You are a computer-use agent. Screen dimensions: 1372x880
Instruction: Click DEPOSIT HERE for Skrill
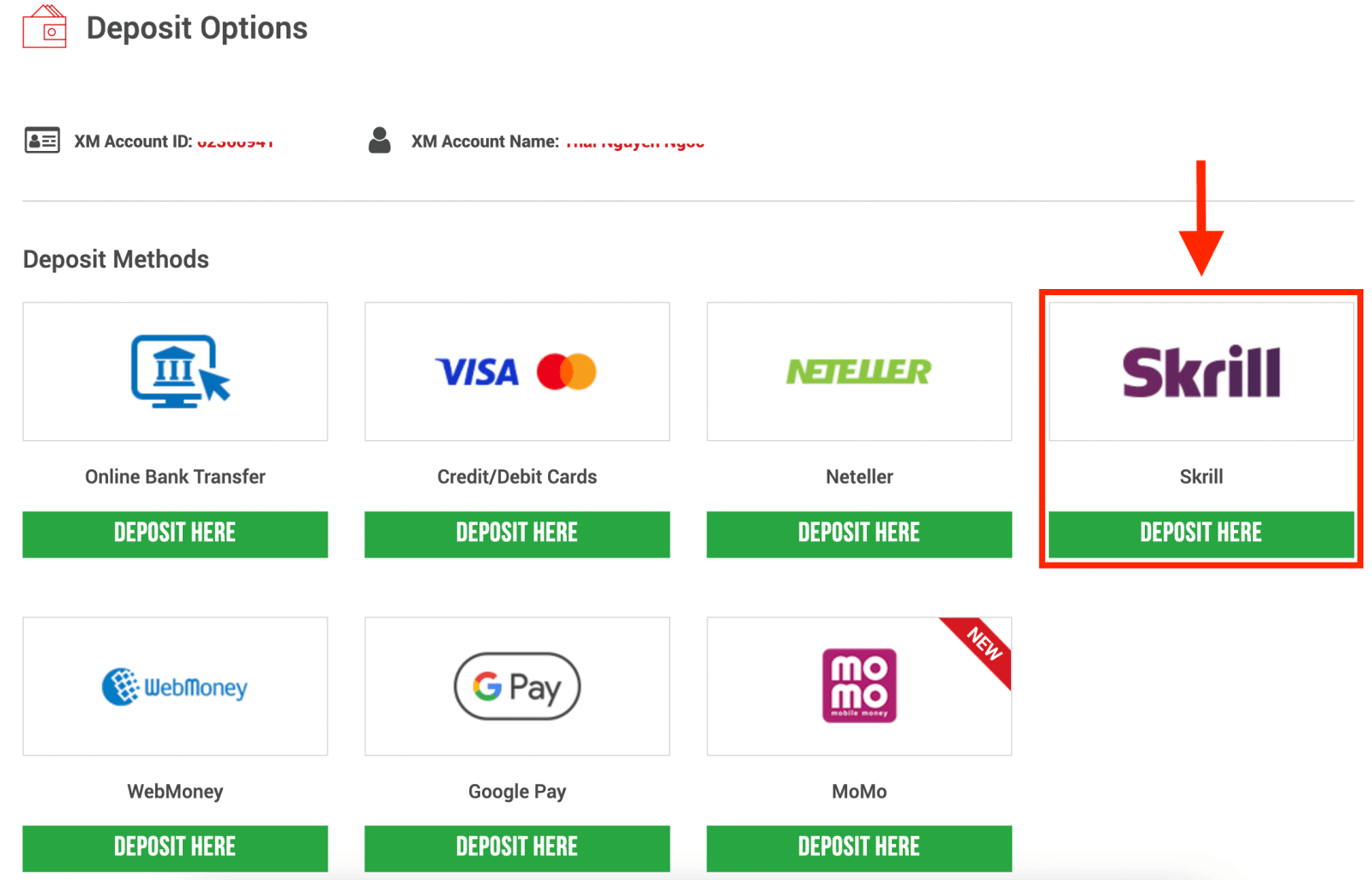tap(1200, 533)
